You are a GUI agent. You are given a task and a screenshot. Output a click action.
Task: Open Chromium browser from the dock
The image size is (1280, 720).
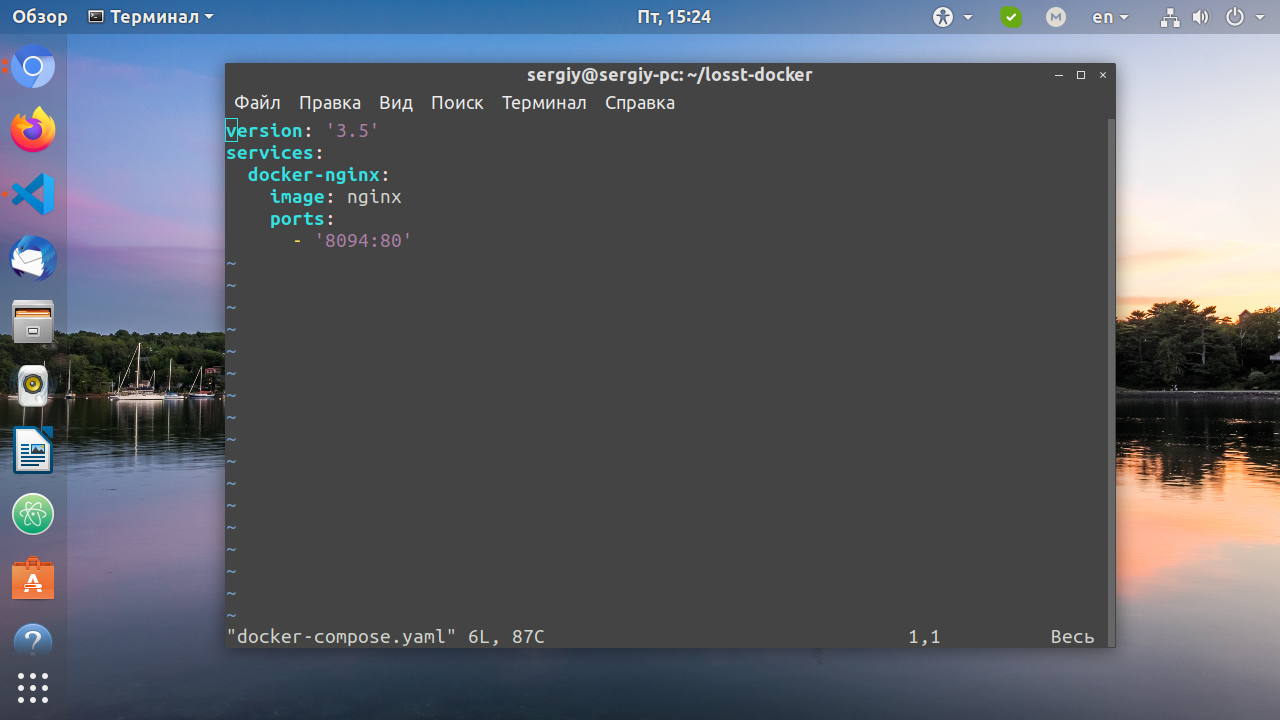pos(33,67)
